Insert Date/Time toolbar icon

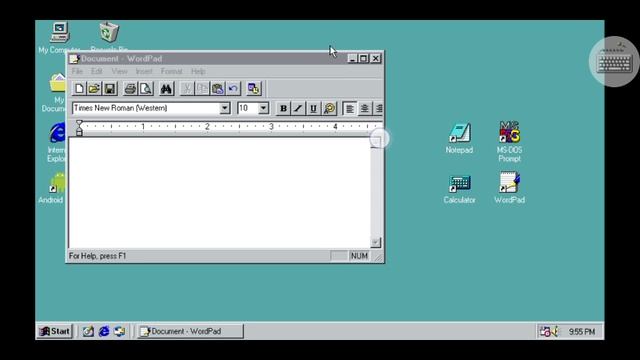[x=253, y=89]
